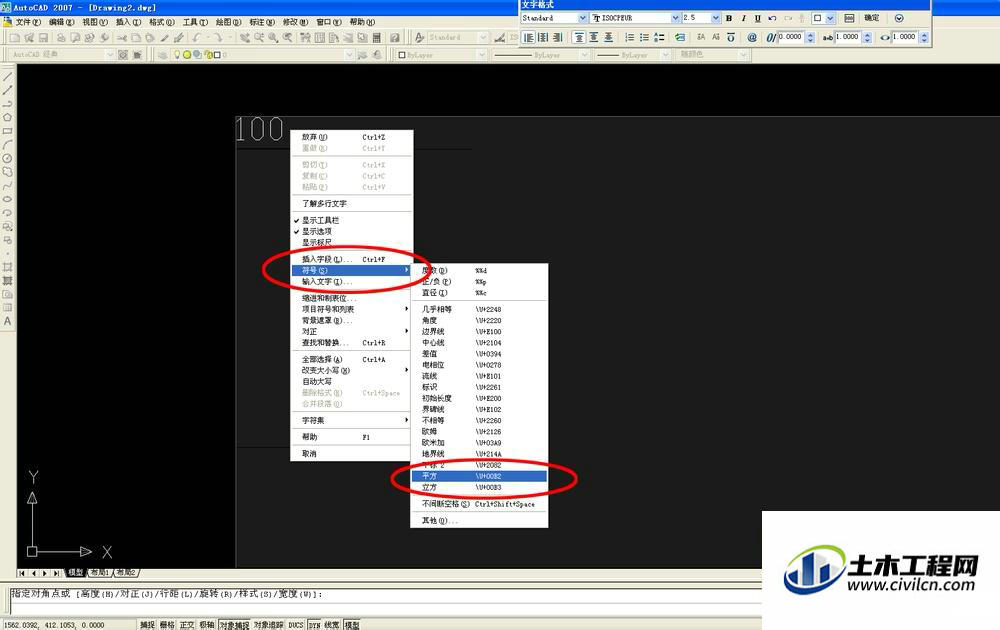Select 立方 cubed symbol from submenu

479,487
